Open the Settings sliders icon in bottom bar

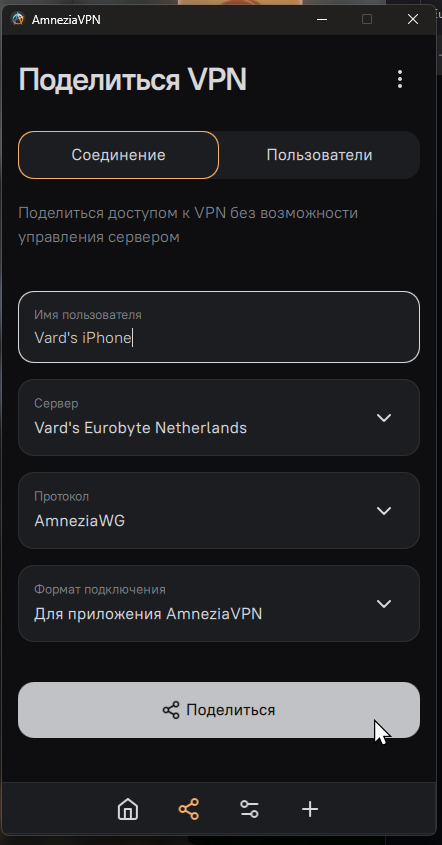249,809
